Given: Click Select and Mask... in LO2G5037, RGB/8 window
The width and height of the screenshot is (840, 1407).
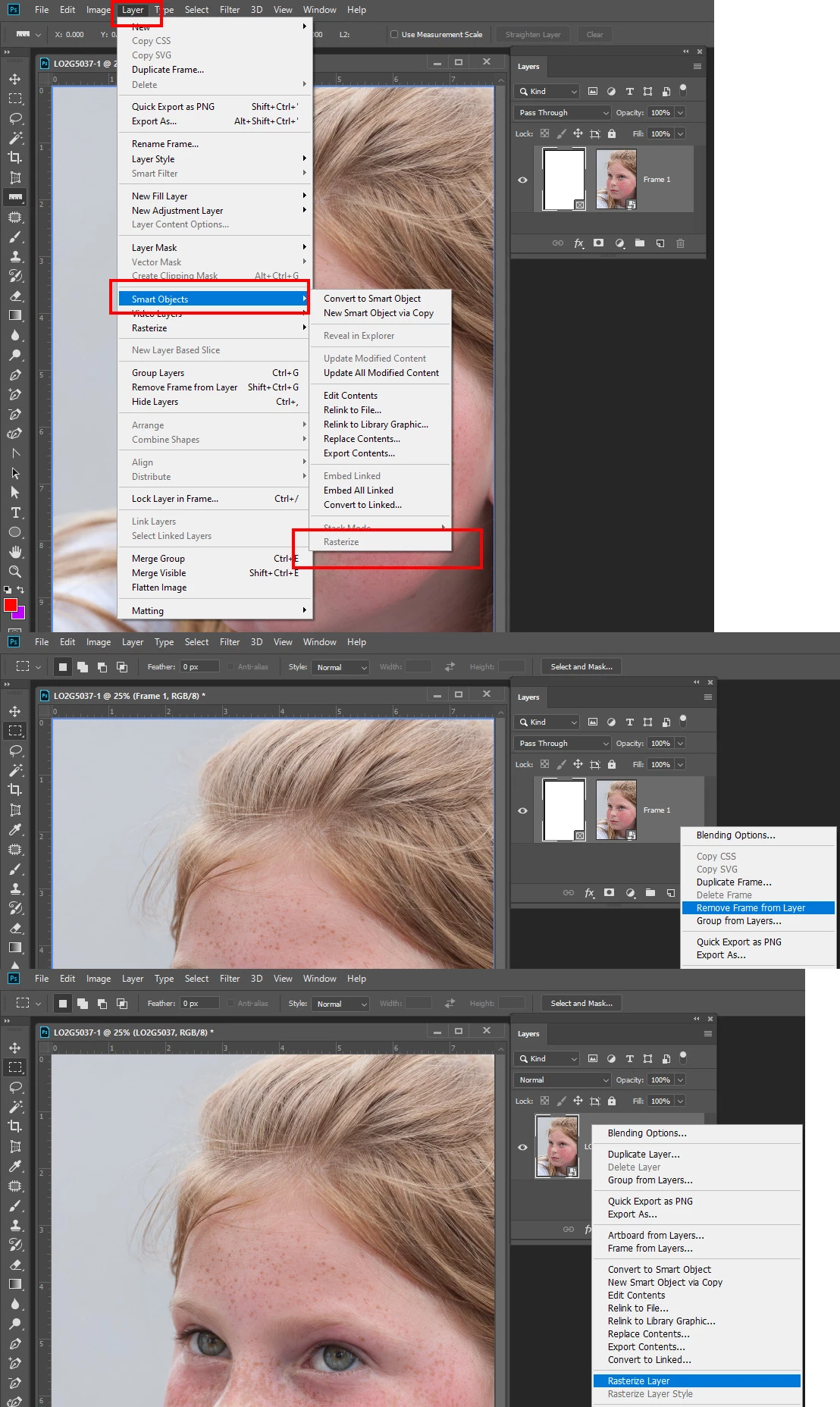Looking at the screenshot, I should tap(581, 1004).
